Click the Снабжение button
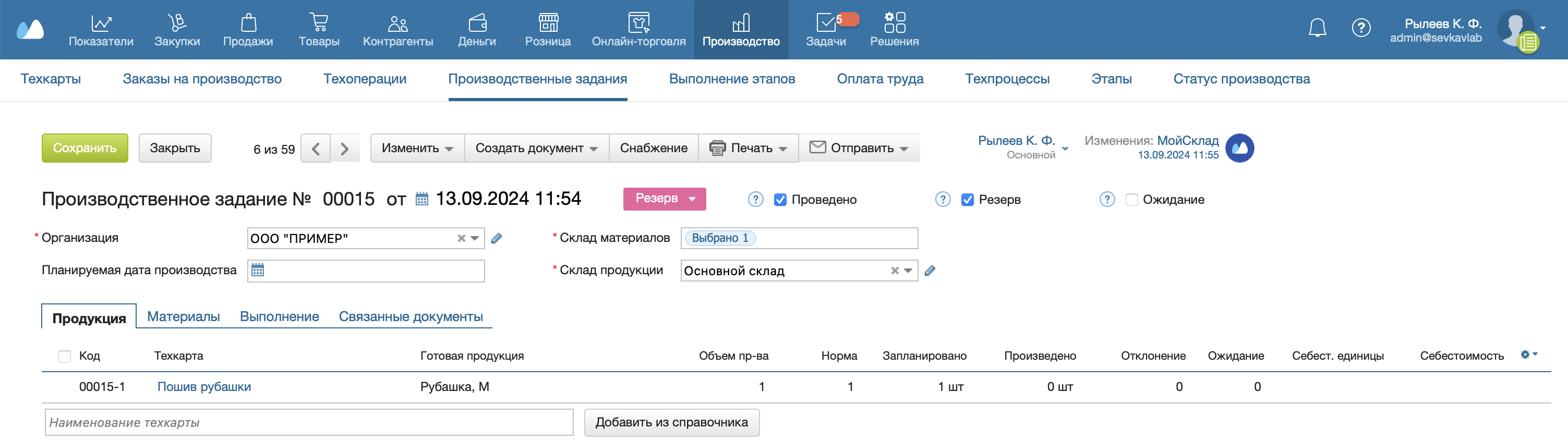Image resolution: width=1568 pixels, height=441 pixels. 654,149
